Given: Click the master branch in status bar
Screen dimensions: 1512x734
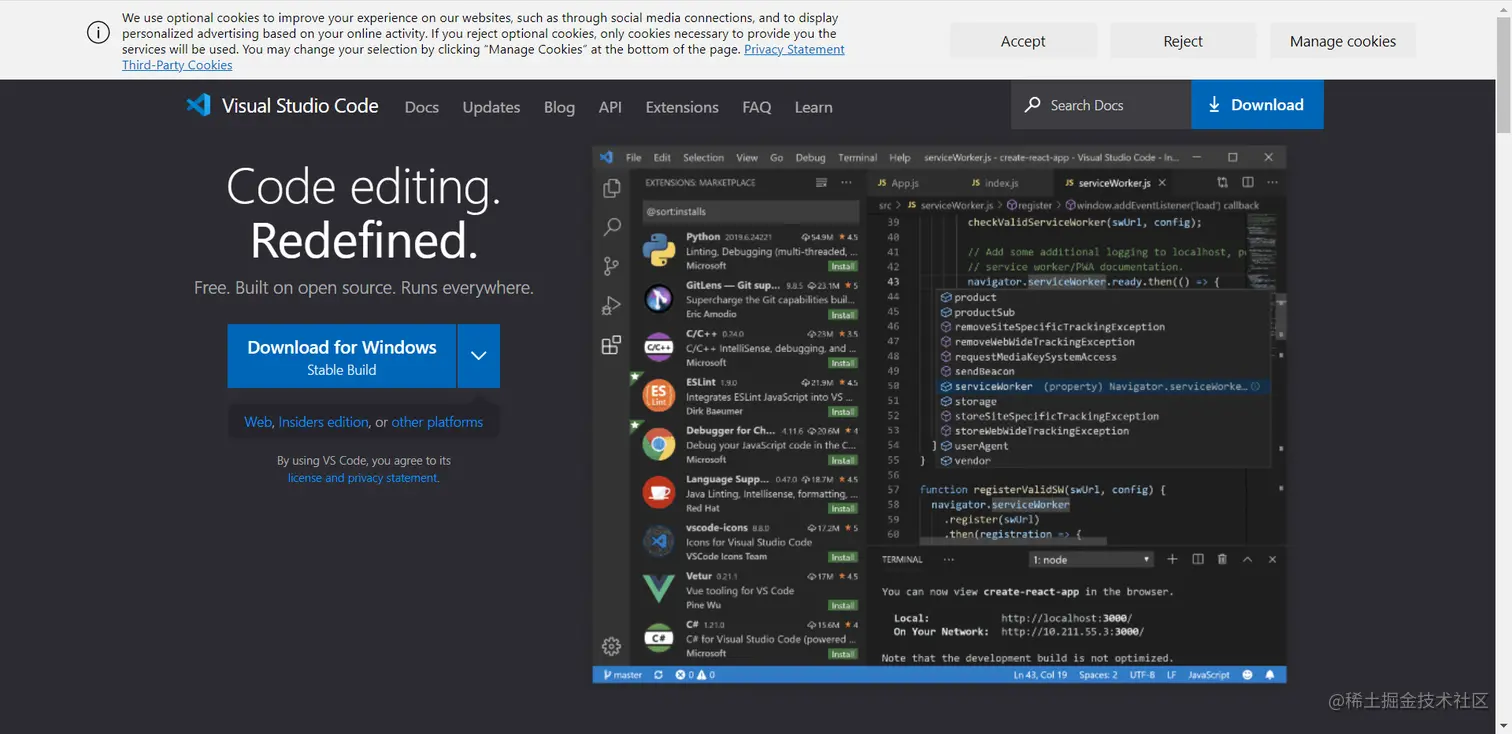Looking at the screenshot, I should point(622,675).
